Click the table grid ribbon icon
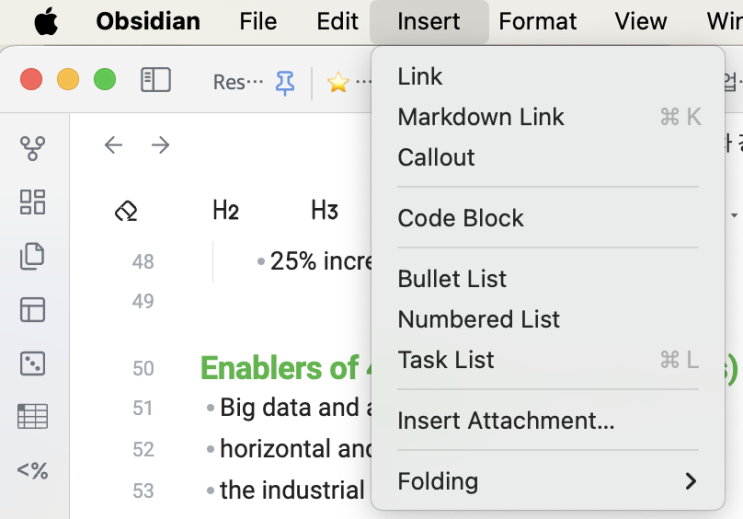Screen dimensions: 743x519 point(33,416)
